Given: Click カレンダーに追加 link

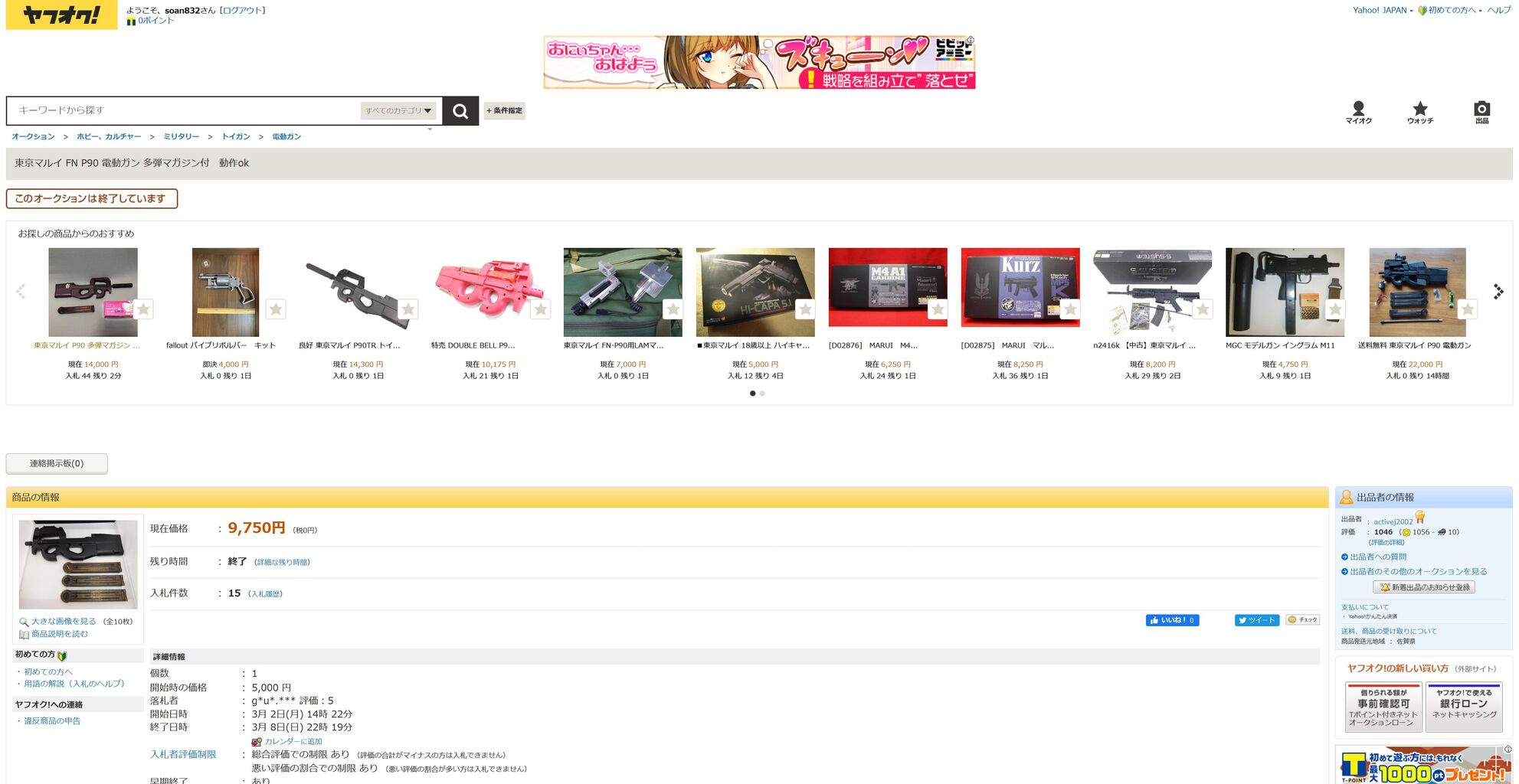Looking at the screenshot, I should [x=293, y=742].
